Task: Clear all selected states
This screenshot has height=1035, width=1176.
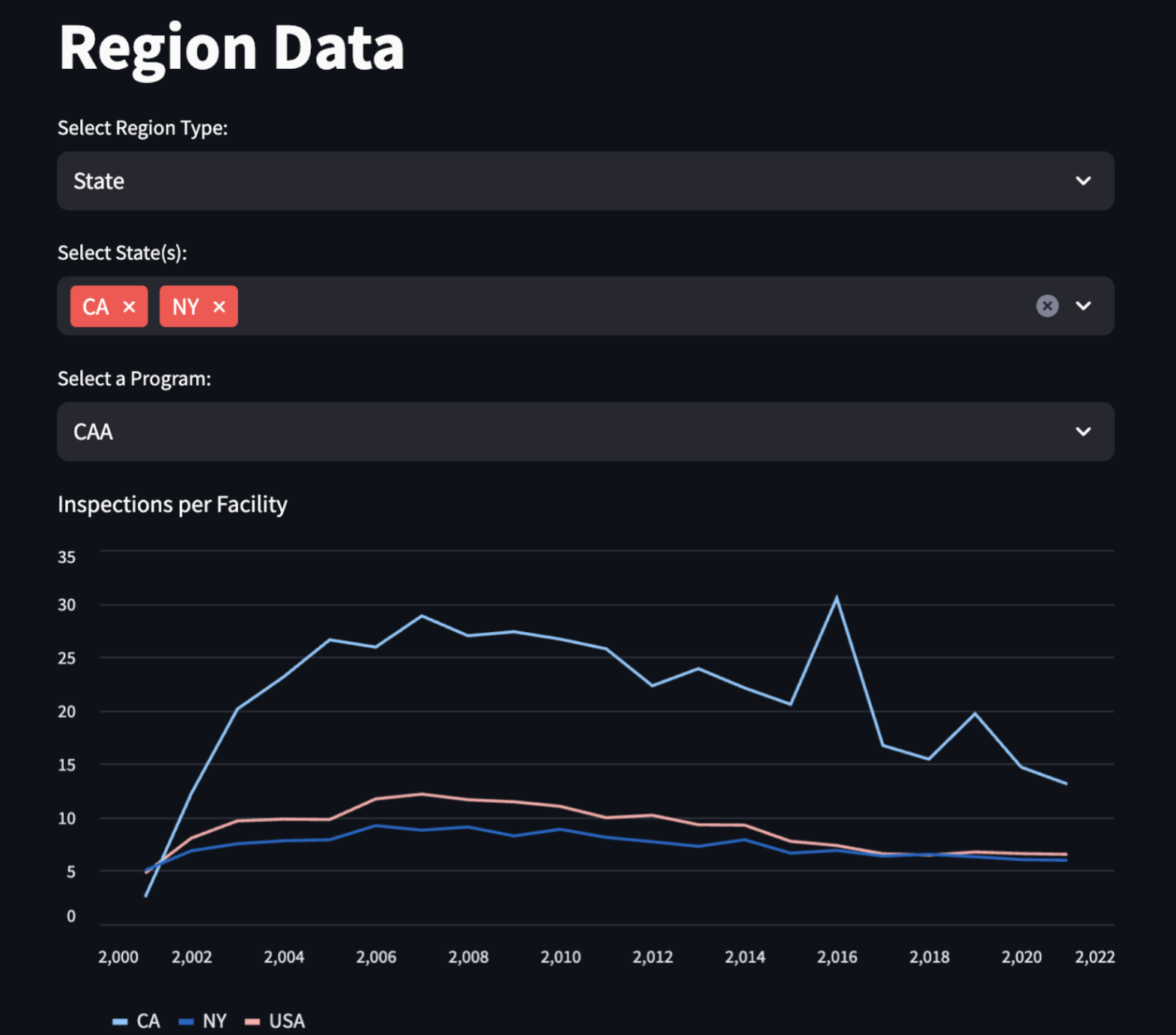Action: click(x=1046, y=306)
